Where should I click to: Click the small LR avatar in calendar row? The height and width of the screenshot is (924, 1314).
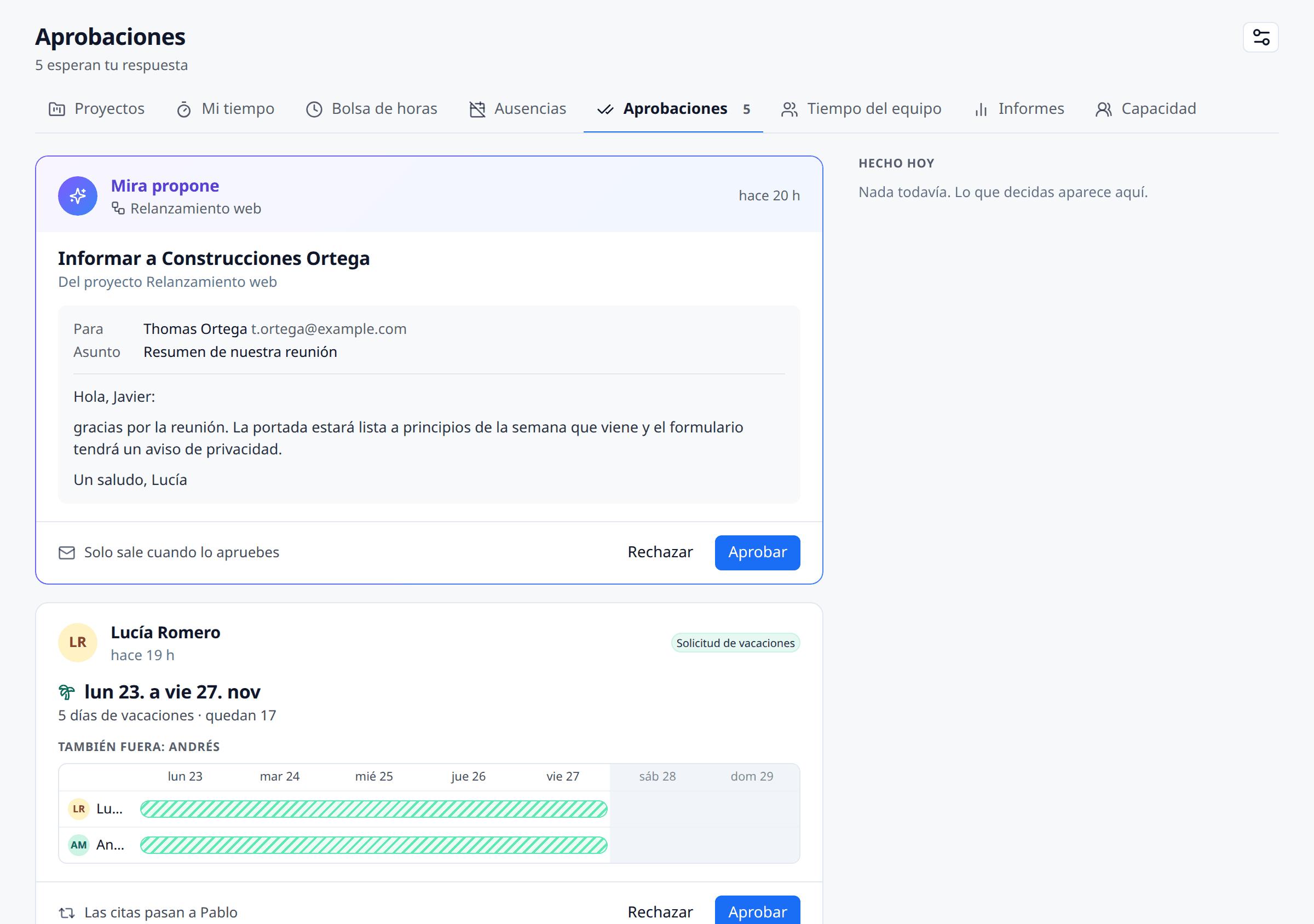click(79, 809)
